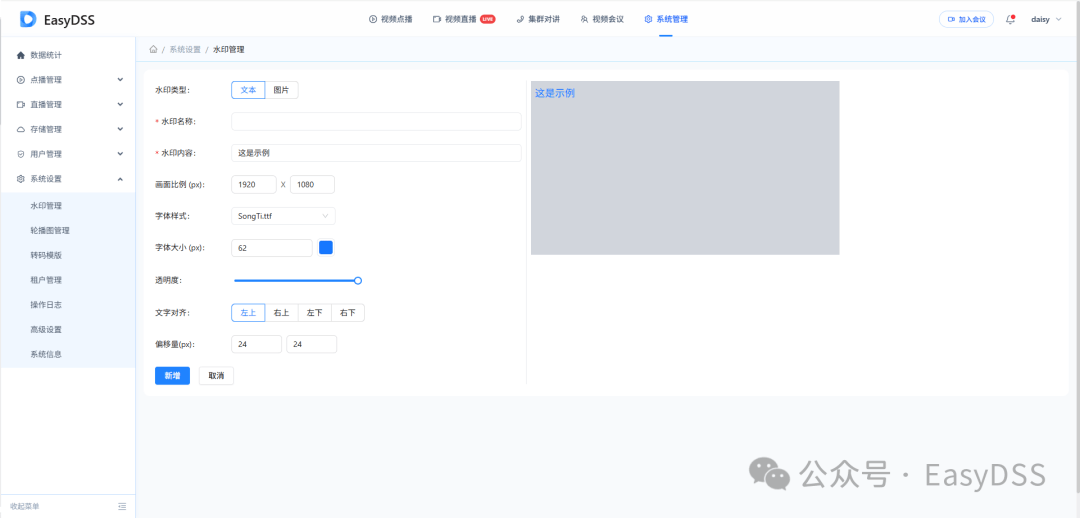Click the collapse menu icon at sidebar bottom
This screenshot has width=1080, height=518.
[x=122, y=506]
